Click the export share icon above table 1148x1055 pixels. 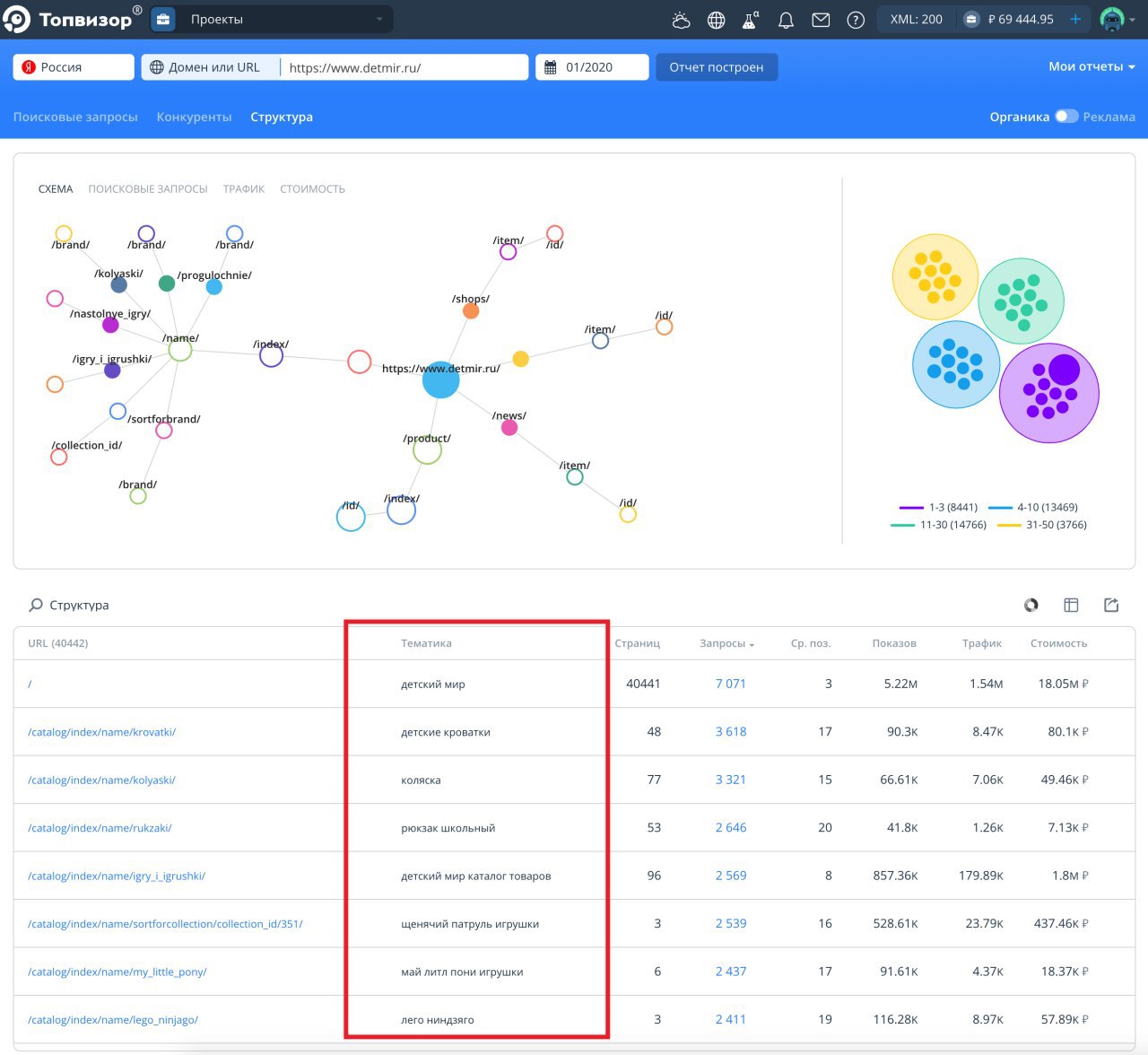[x=1111, y=606]
